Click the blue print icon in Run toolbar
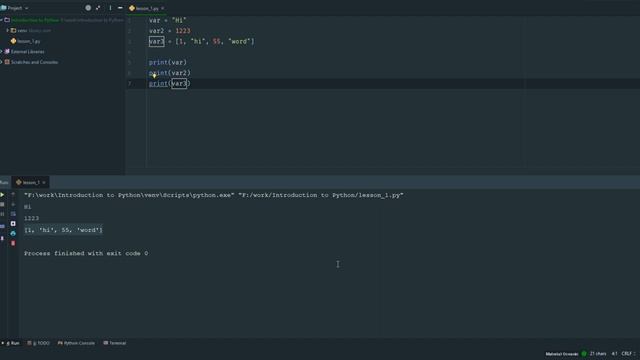The height and width of the screenshot is (360, 640). [x=13, y=233]
